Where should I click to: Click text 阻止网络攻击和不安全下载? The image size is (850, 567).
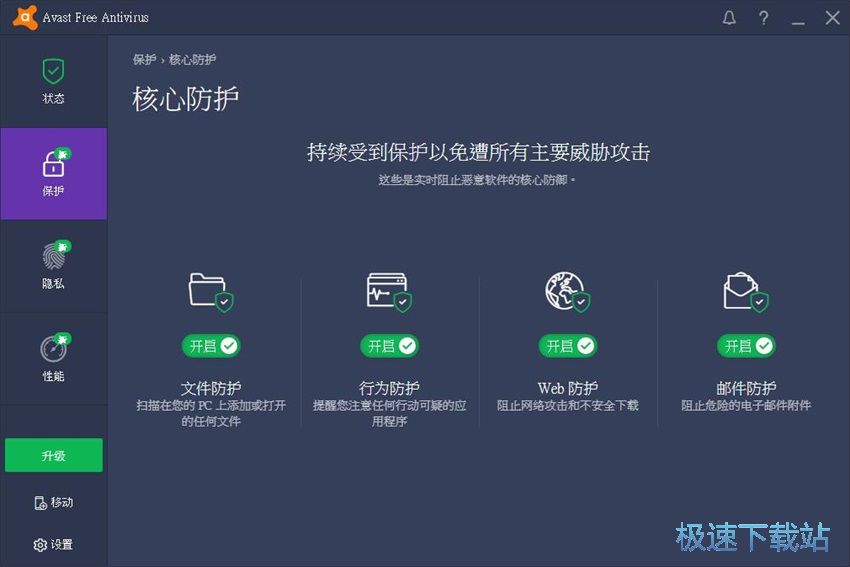click(568, 405)
